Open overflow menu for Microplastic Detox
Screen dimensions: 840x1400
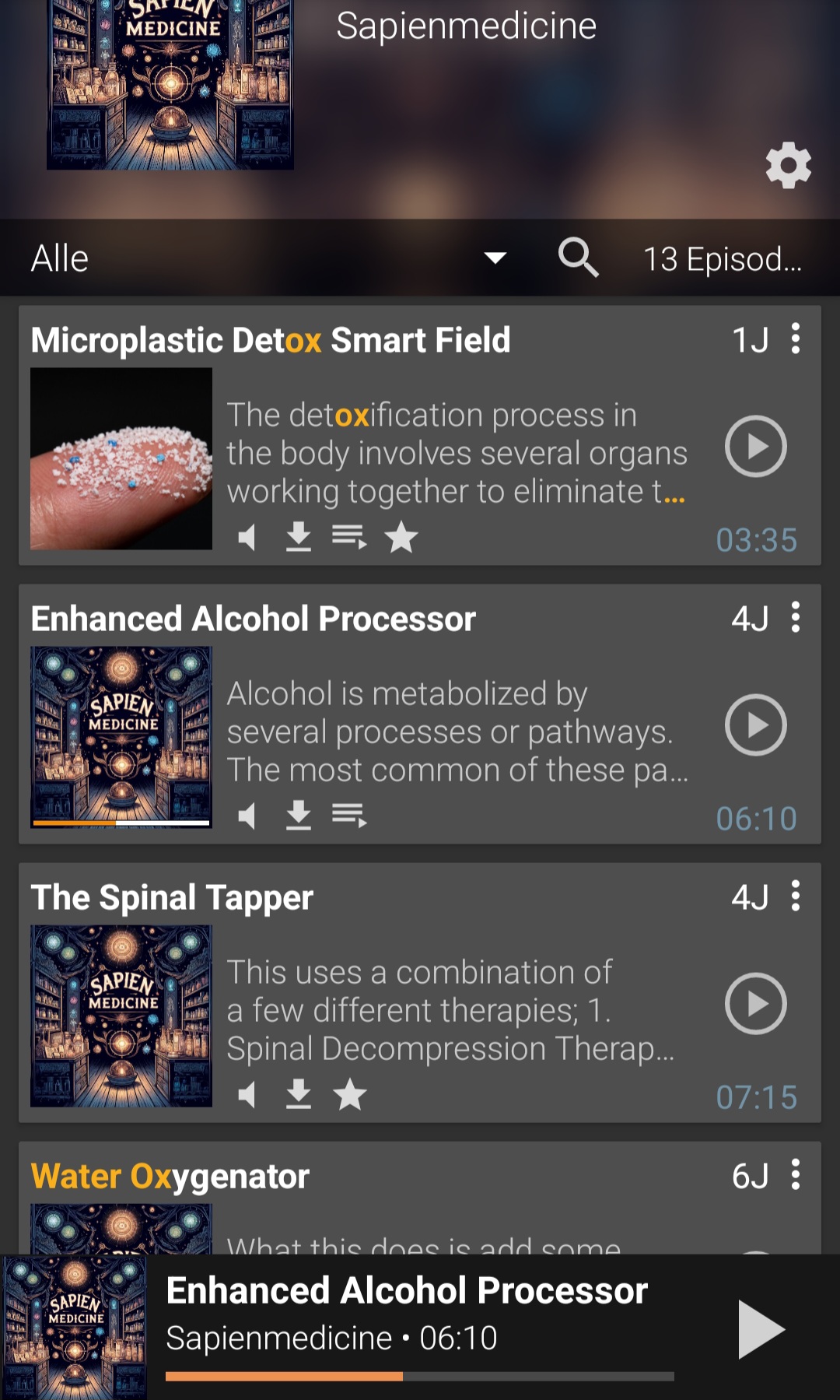pyautogui.click(x=795, y=339)
